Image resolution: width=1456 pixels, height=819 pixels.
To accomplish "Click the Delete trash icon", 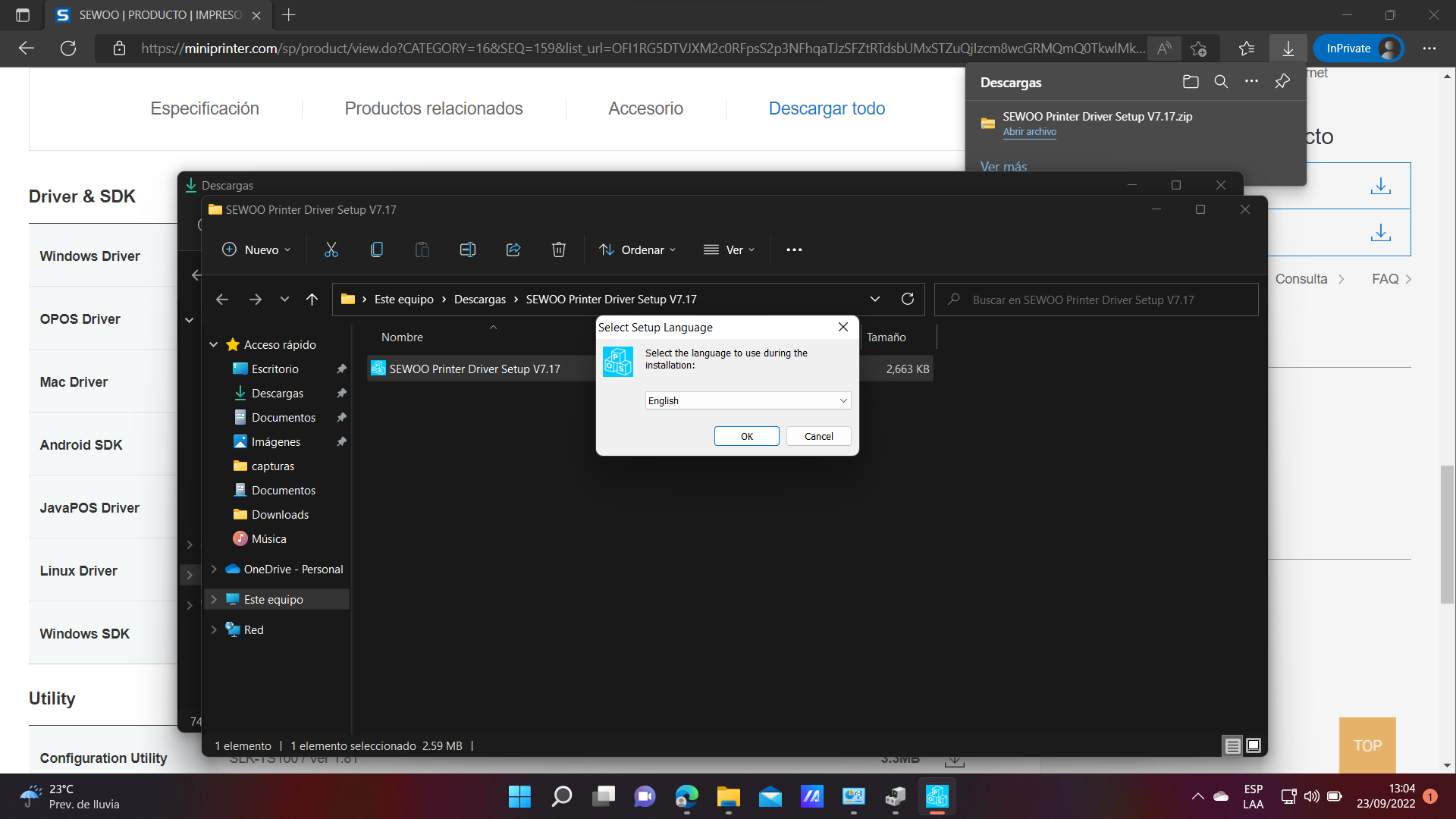I will tap(559, 249).
